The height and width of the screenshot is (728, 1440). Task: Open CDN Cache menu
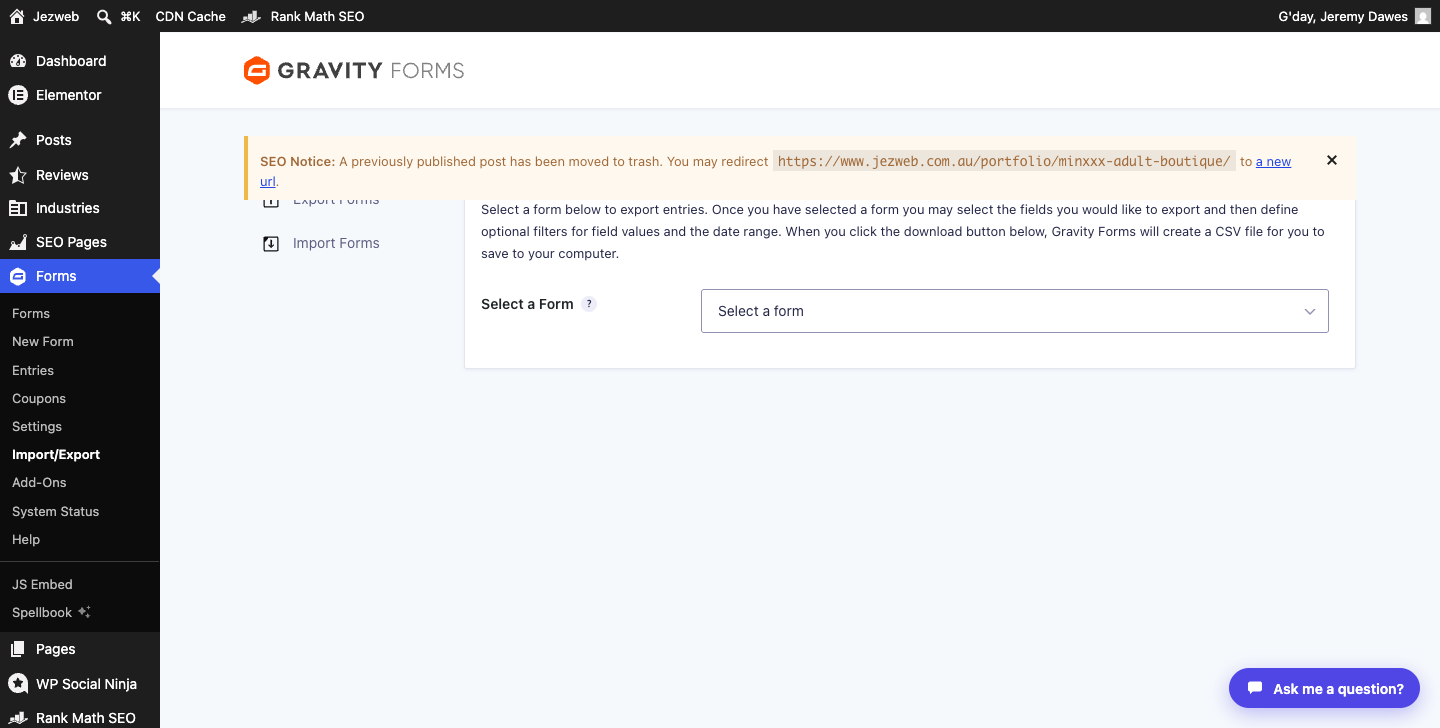[x=190, y=16]
